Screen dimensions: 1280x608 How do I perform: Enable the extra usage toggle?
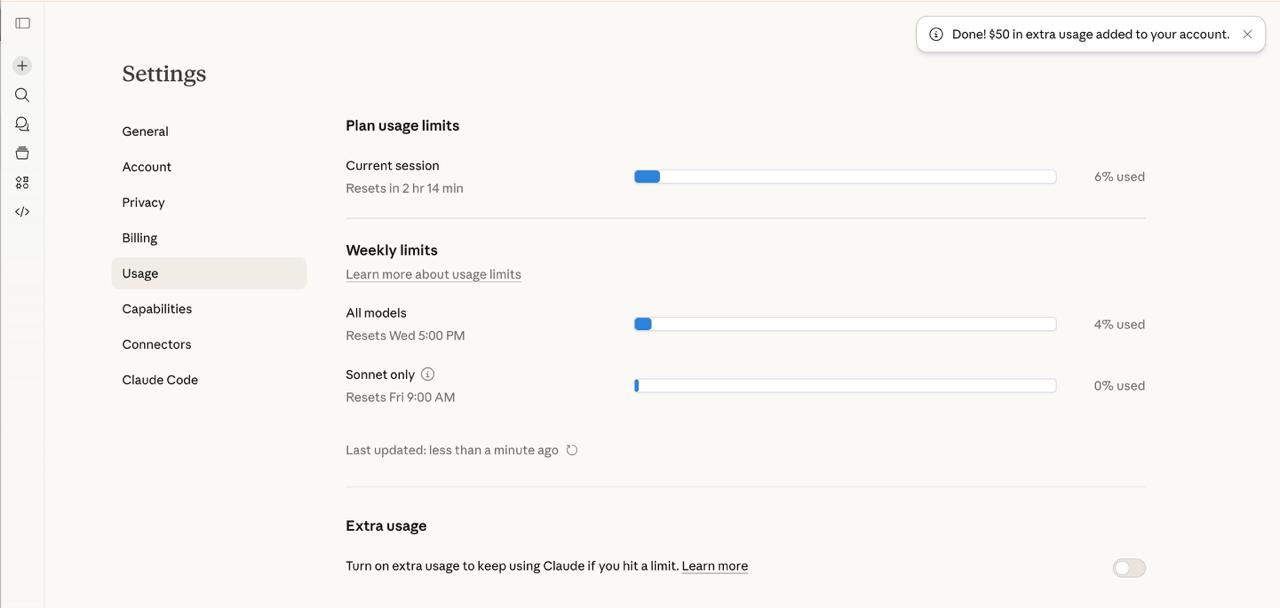click(1129, 568)
